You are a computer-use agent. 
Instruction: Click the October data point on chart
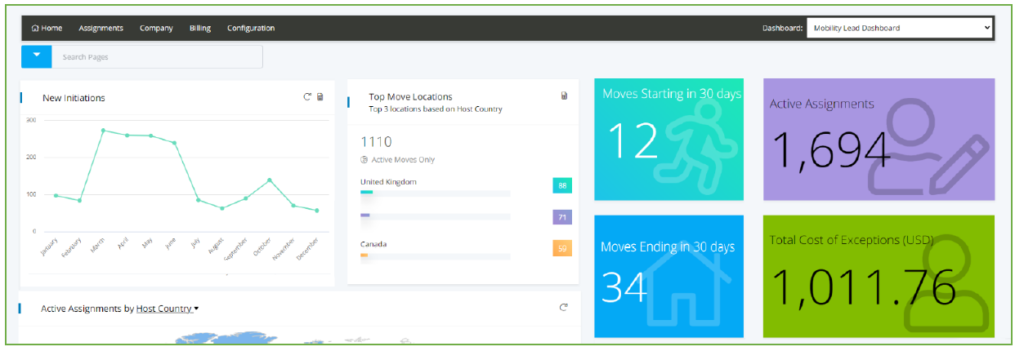pyautogui.click(x=269, y=180)
